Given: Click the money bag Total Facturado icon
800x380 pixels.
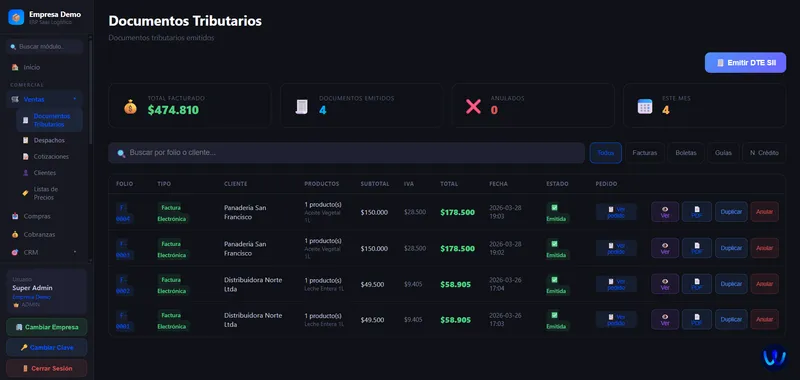Looking at the screenshot, I should tap(130, 106).
